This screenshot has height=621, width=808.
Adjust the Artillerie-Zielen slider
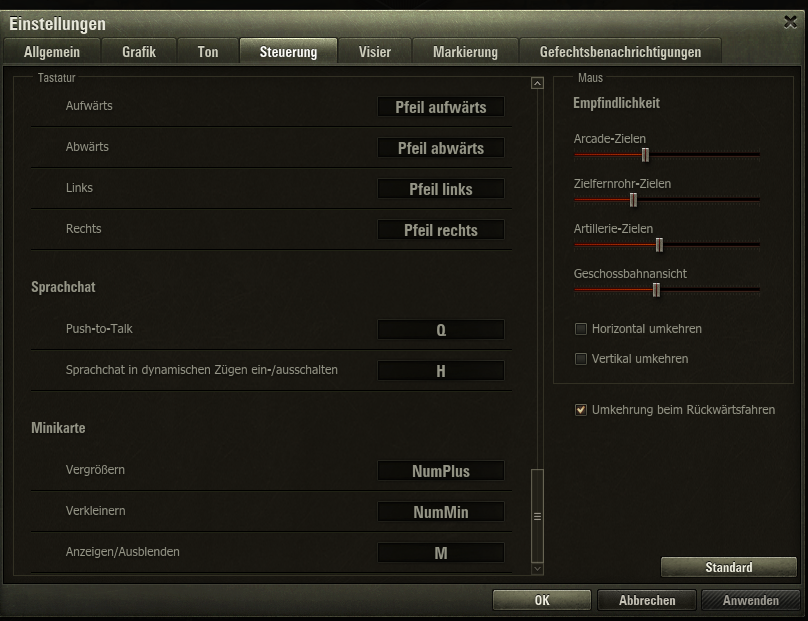[659, 245]
